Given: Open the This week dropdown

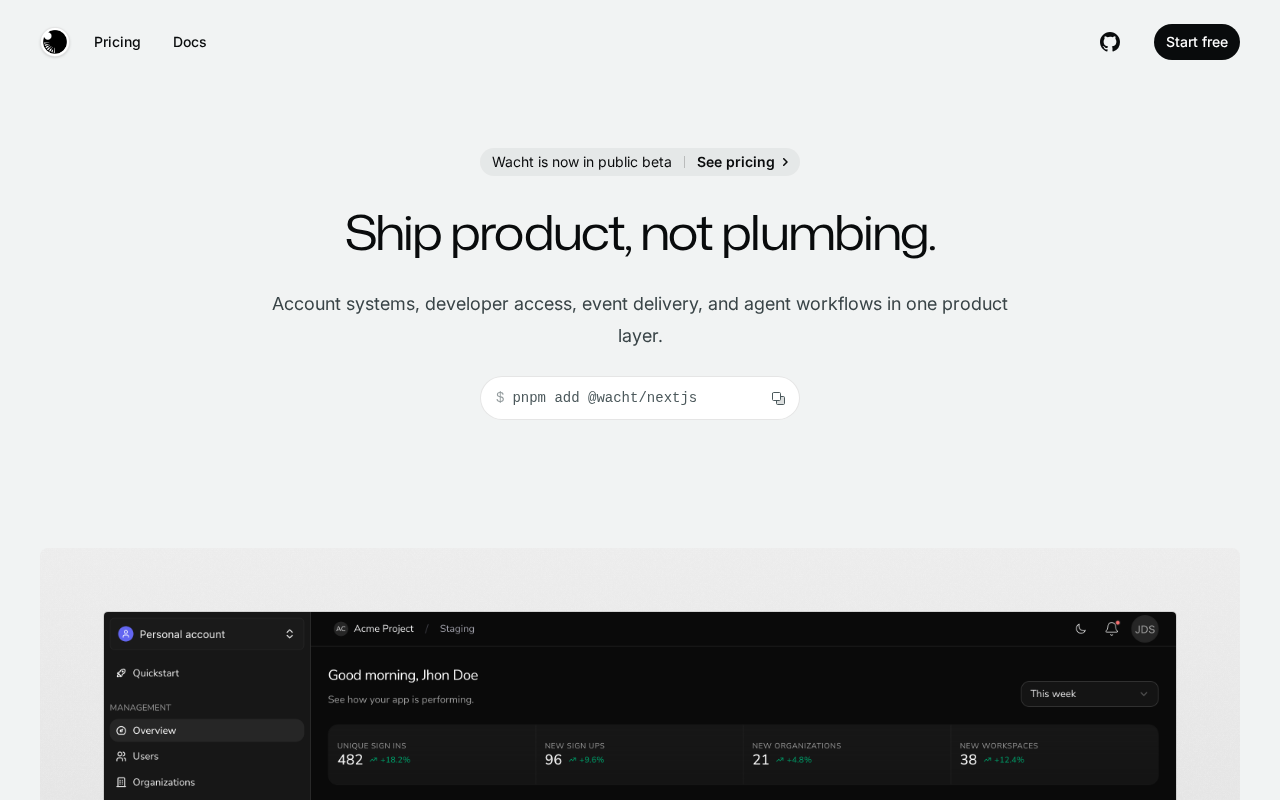Looking at the screenshot, I should tap(1089, 694).
